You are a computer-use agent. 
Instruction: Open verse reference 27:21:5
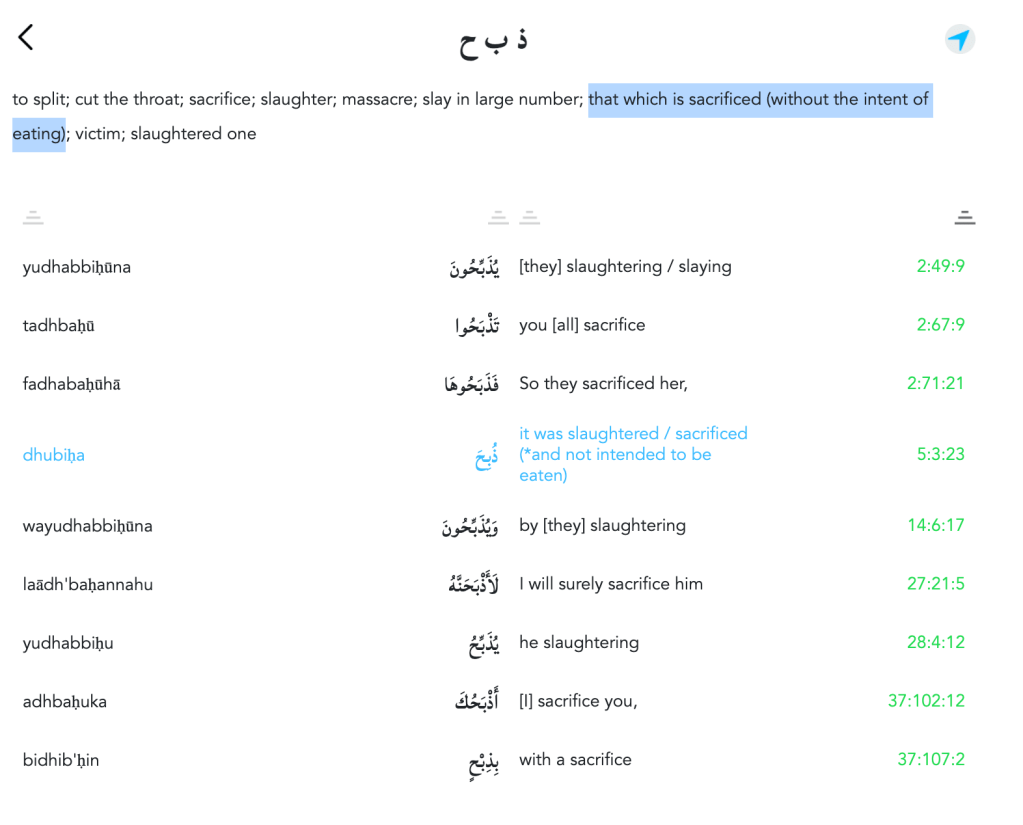point(935,584)
